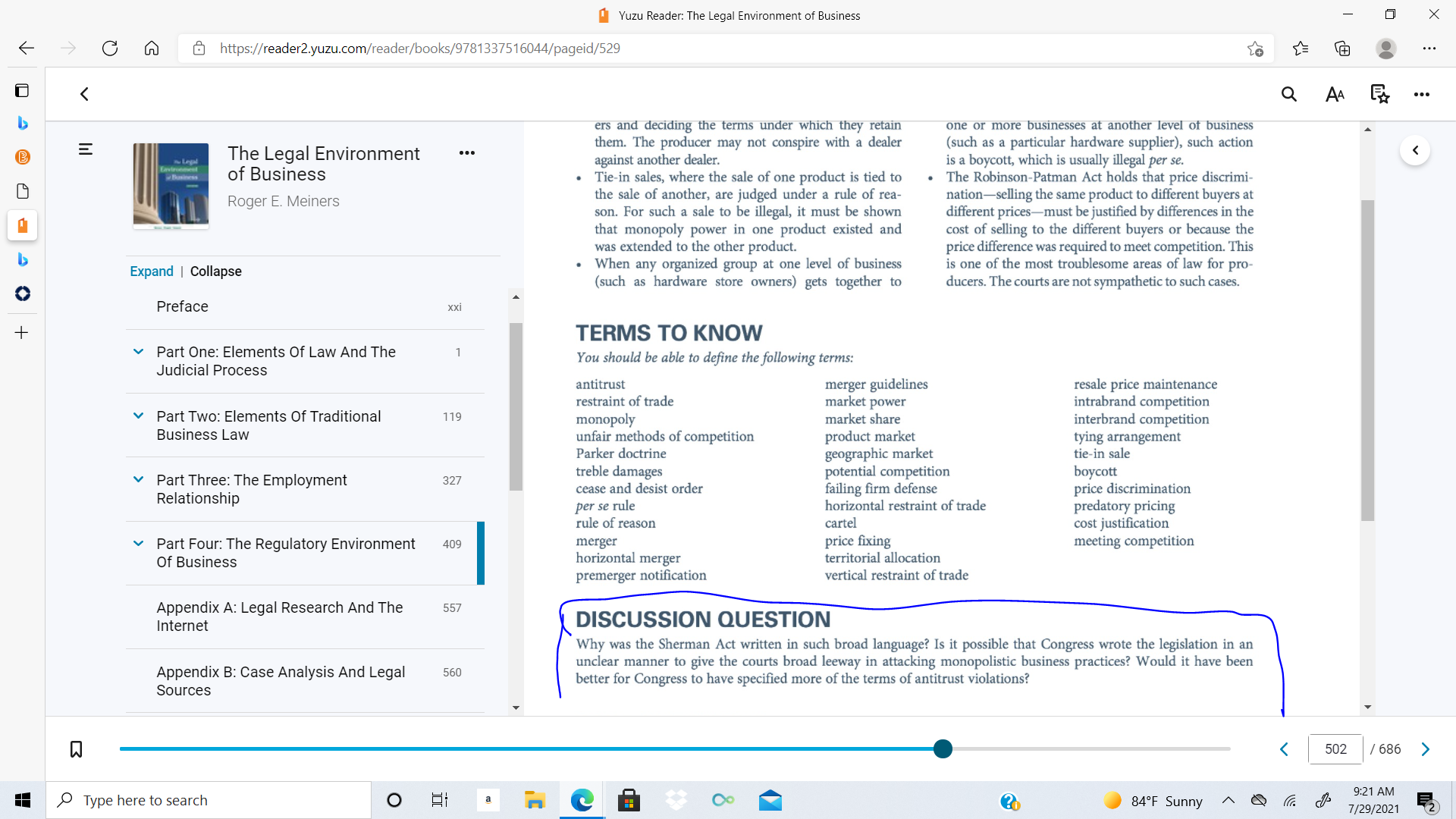Open the bookmarks and highlights notebook icon
Viewport: 1456px width, 819px height.
(1379, 95)
